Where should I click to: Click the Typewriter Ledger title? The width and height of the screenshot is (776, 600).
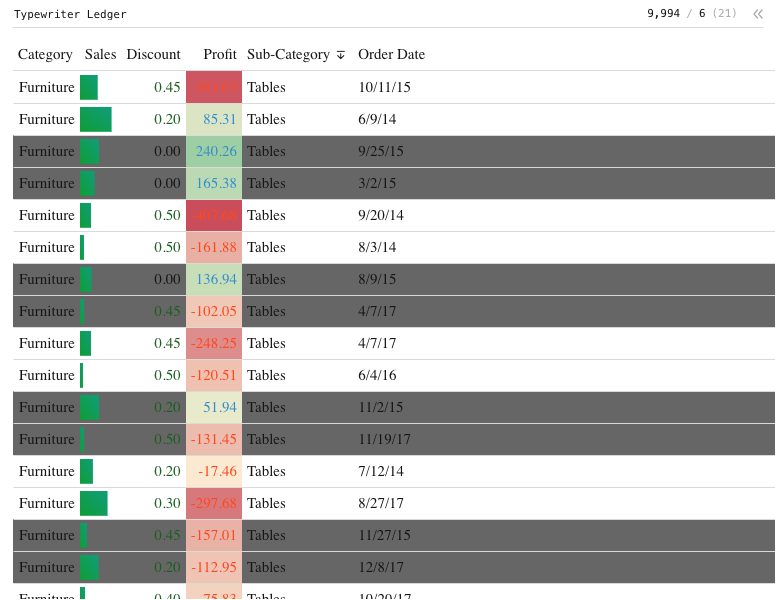tap(70, 14)
